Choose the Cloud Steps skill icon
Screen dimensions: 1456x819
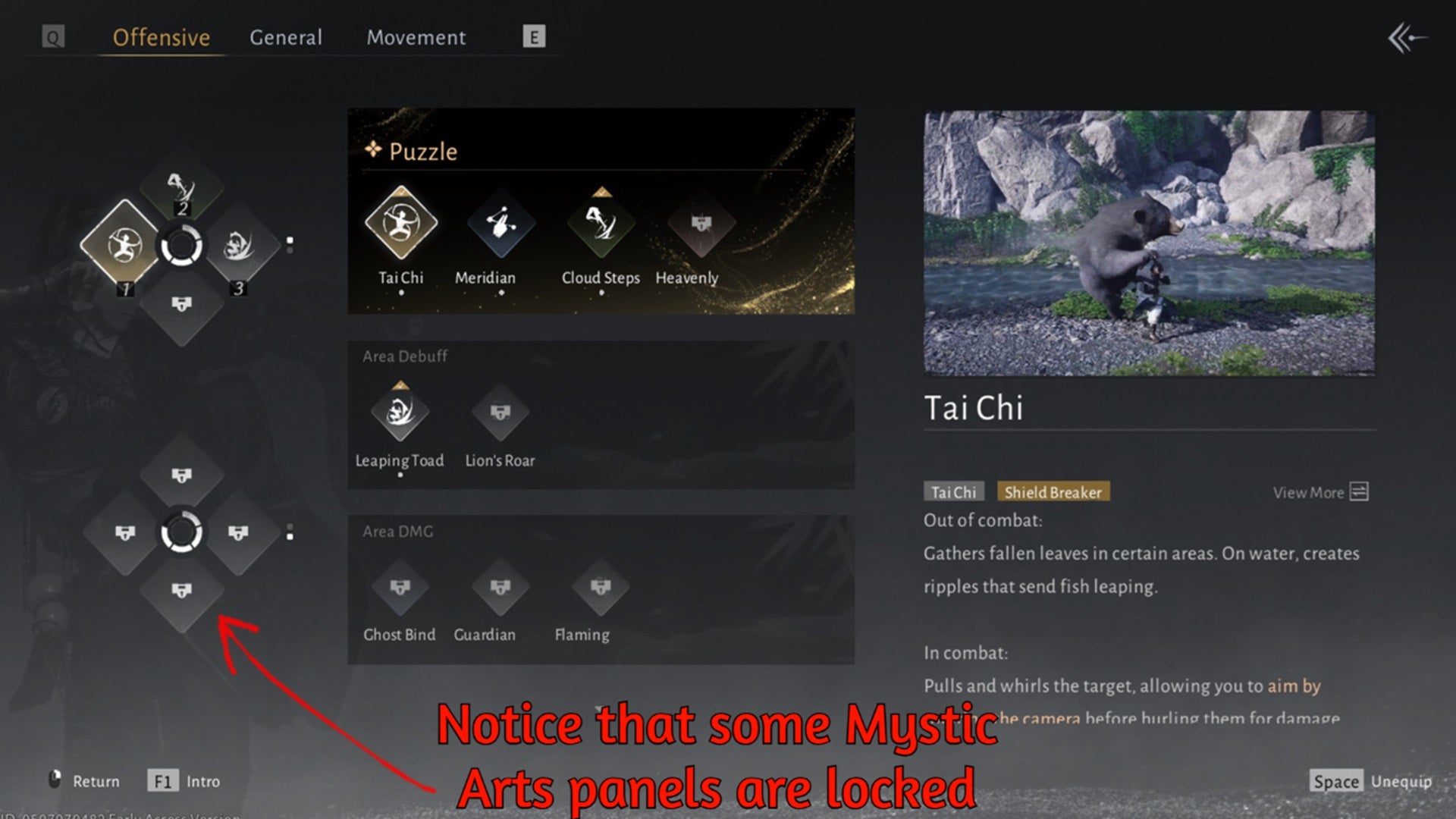pos(601,223)
